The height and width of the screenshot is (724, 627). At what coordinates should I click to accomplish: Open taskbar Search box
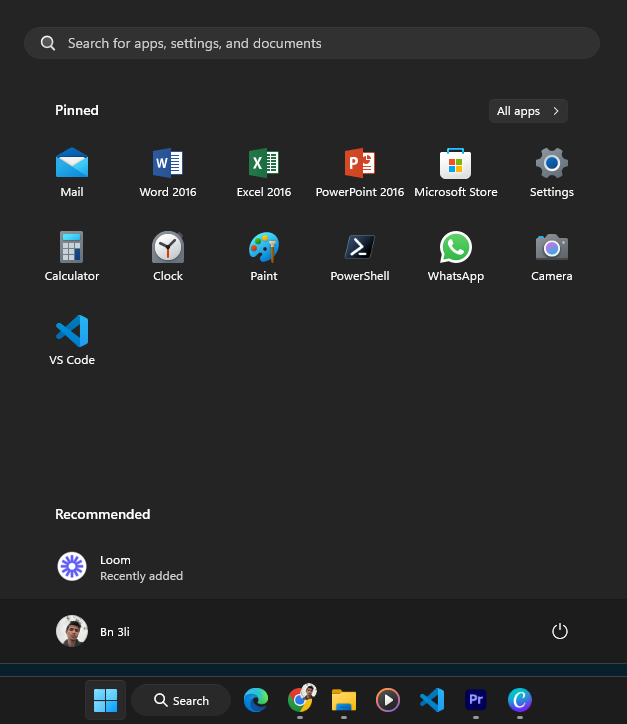point(181,700)
